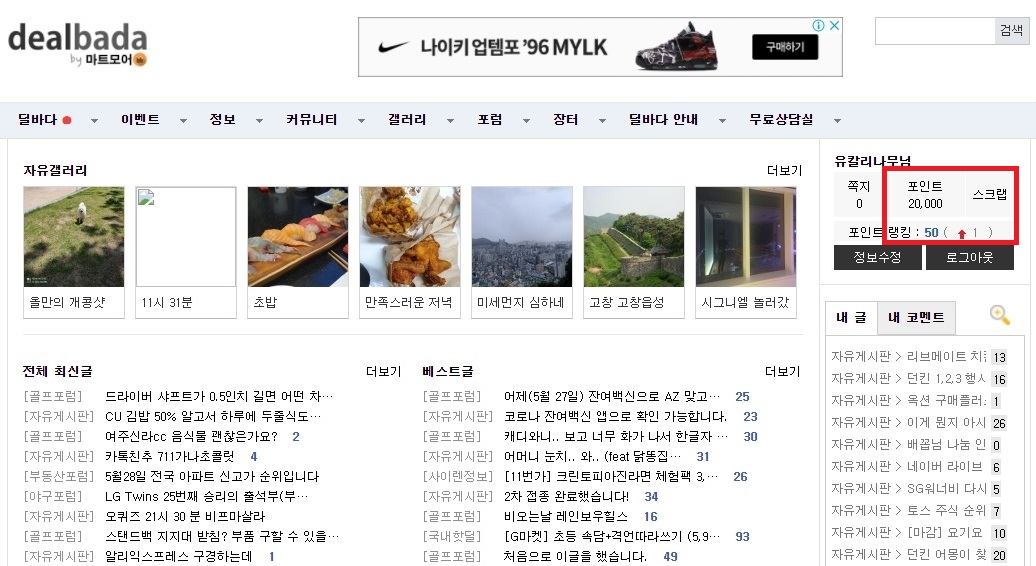
Task: Open the 초밥 sushi gallery thumbnail
Action: 298,237
